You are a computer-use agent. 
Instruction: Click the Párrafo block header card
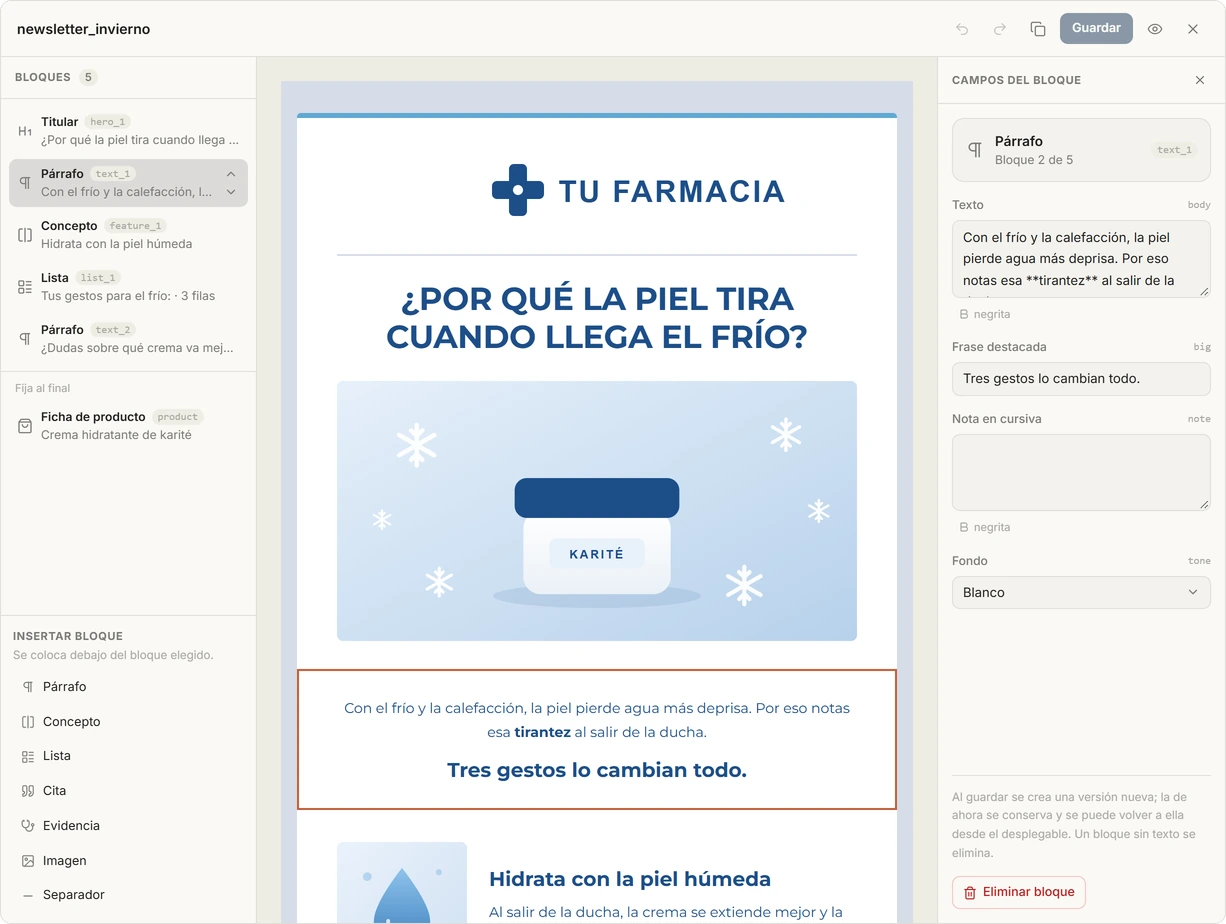(x=1081, y=150)
